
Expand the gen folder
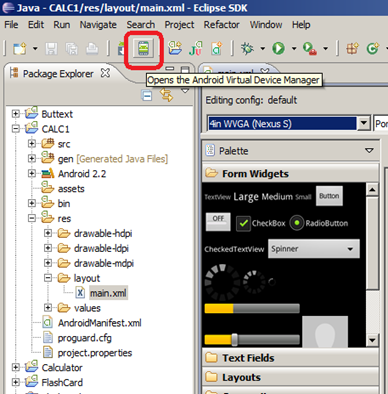pos(32,159)
